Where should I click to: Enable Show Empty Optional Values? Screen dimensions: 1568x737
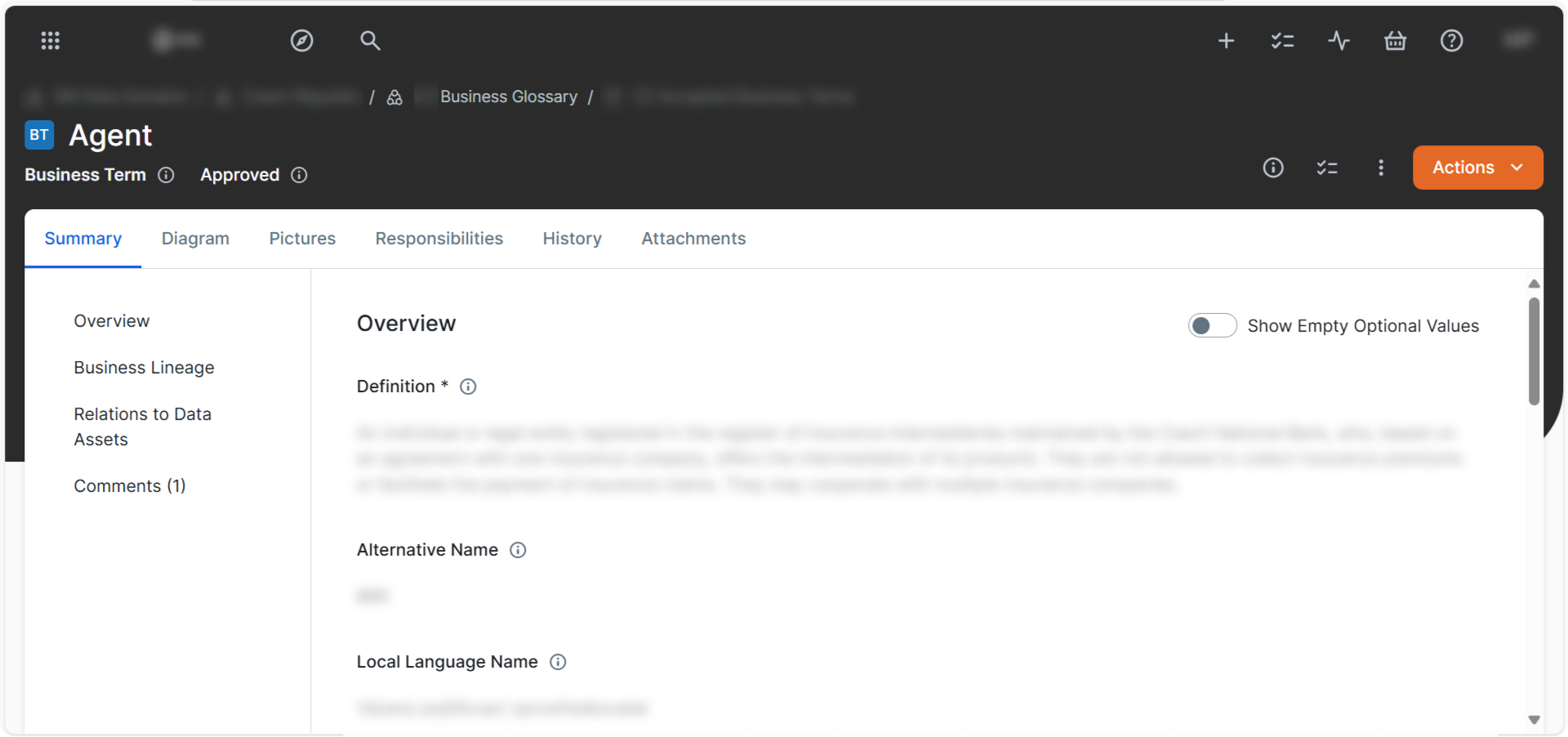[1212, 325]
